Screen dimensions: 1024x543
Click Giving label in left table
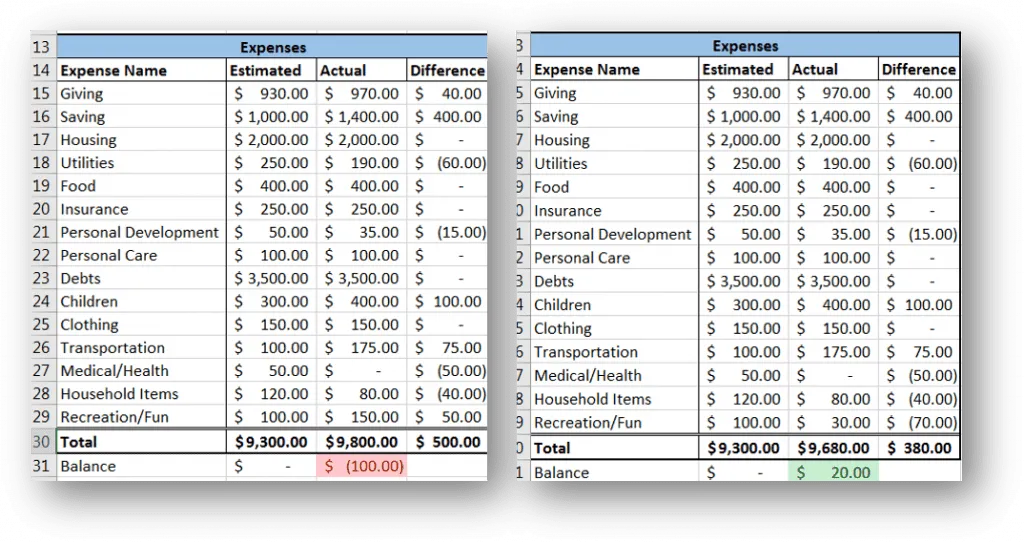[82, 93]
